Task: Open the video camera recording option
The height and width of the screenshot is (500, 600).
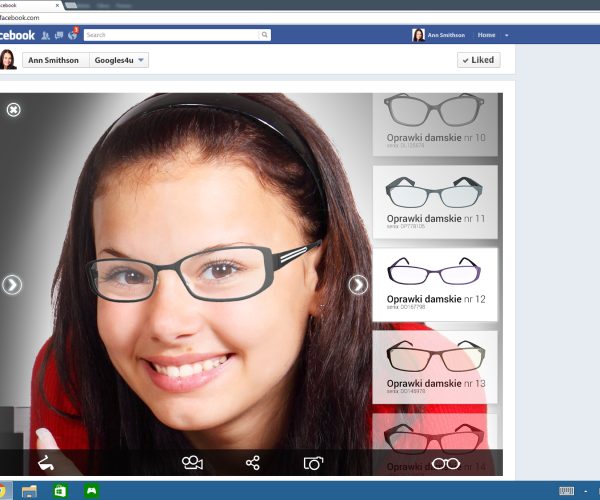Action: point(192,463)
